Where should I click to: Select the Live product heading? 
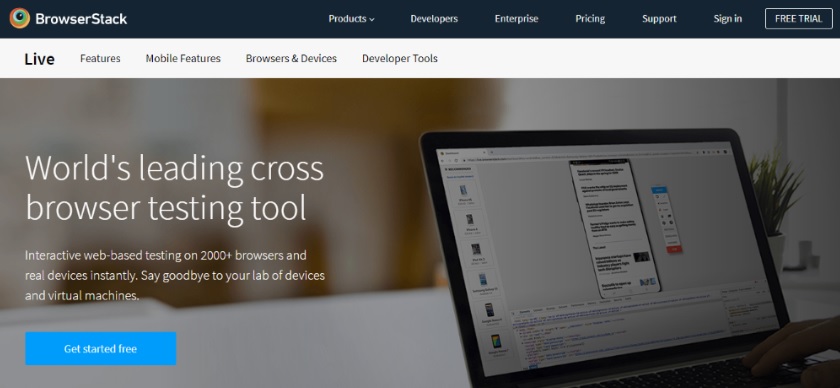click(x=39, y=58)
